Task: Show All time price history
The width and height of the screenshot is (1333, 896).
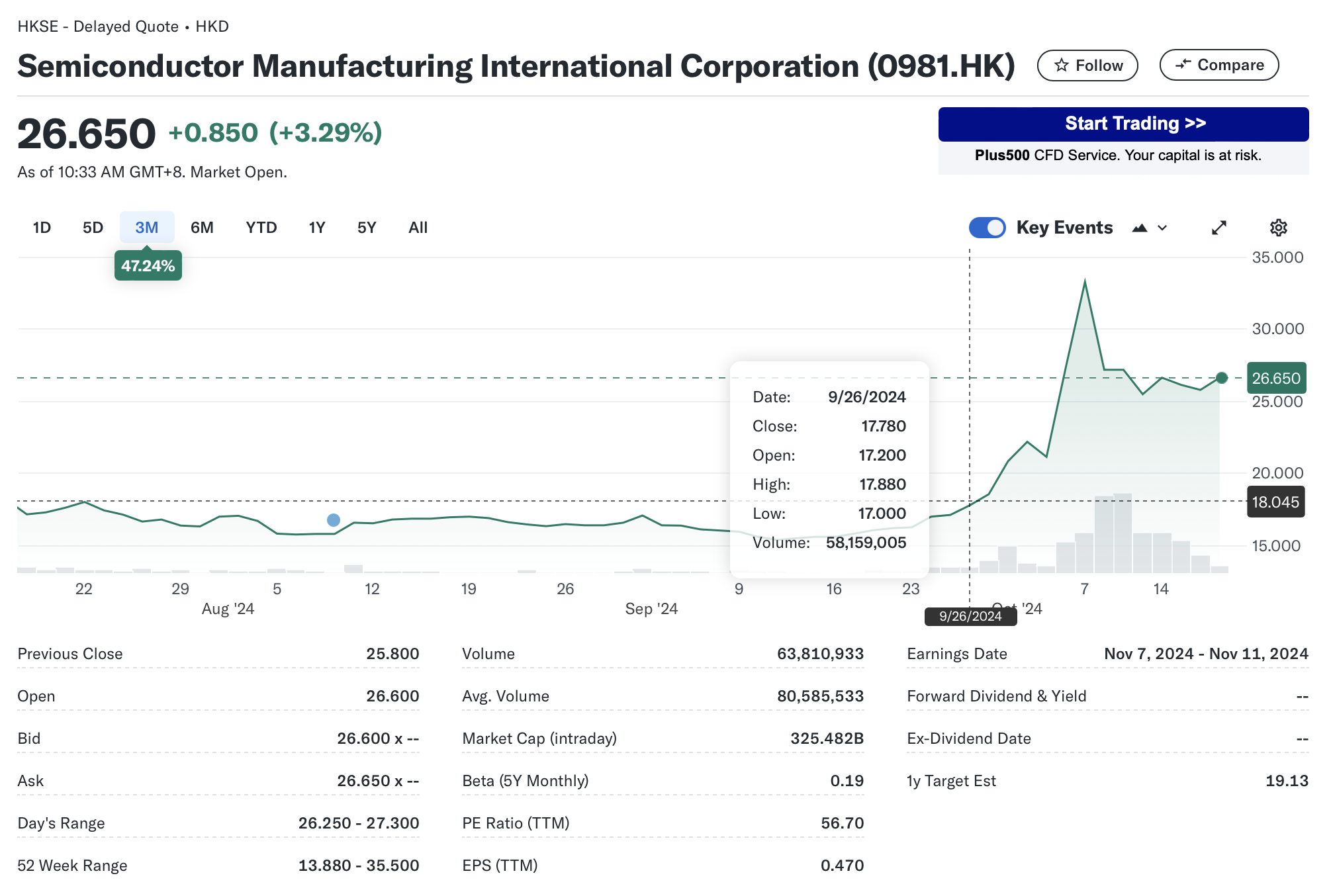Action: (418, 228)
